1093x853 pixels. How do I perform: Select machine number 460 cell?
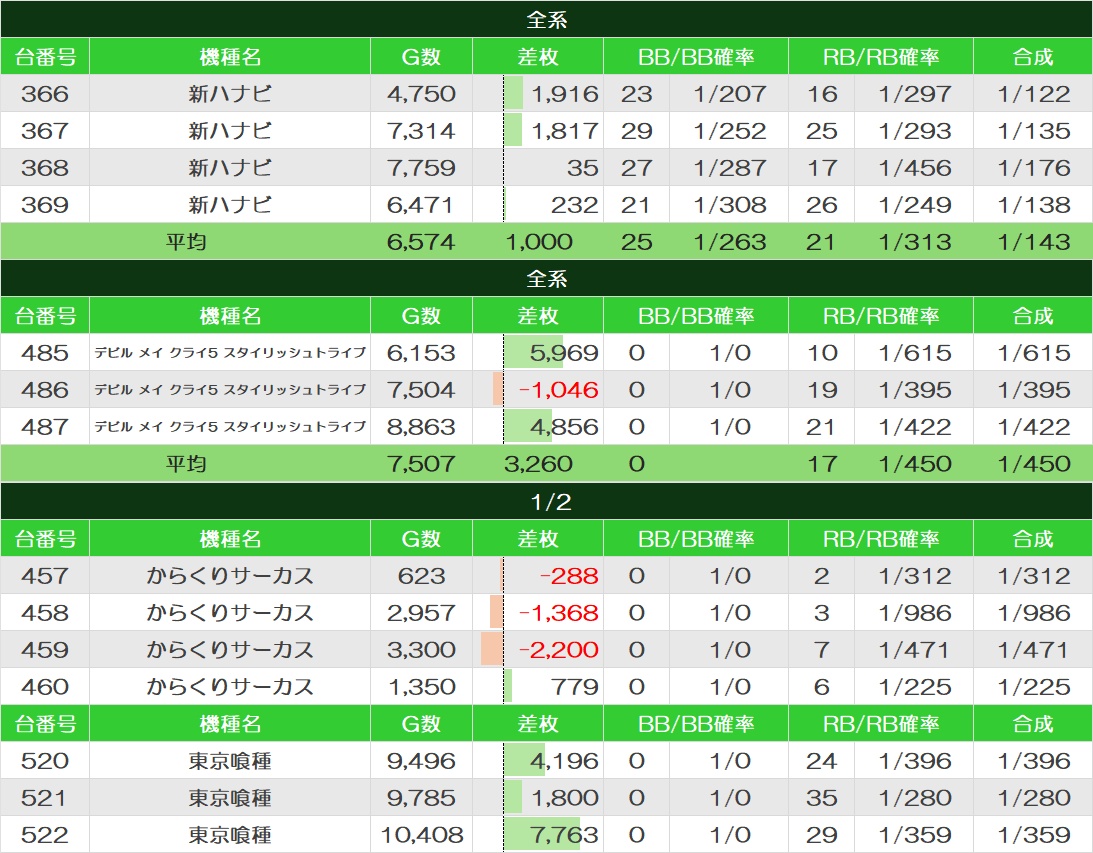tap(45, 686)
